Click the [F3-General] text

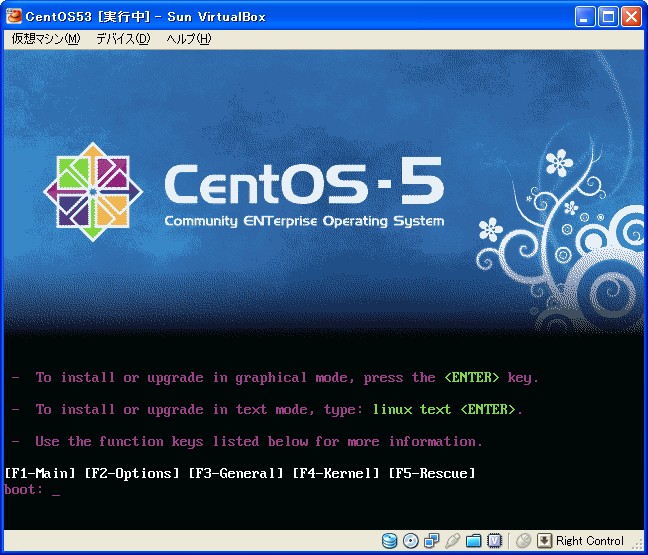click(x=236, y=473)
